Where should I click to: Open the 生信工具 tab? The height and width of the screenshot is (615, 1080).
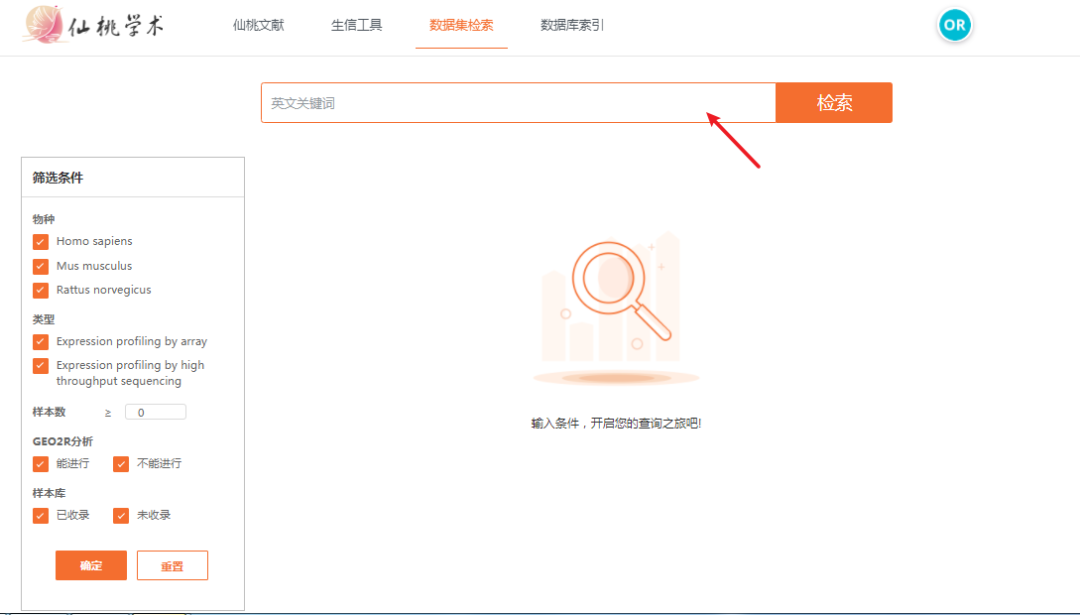[x=356, y=26]
